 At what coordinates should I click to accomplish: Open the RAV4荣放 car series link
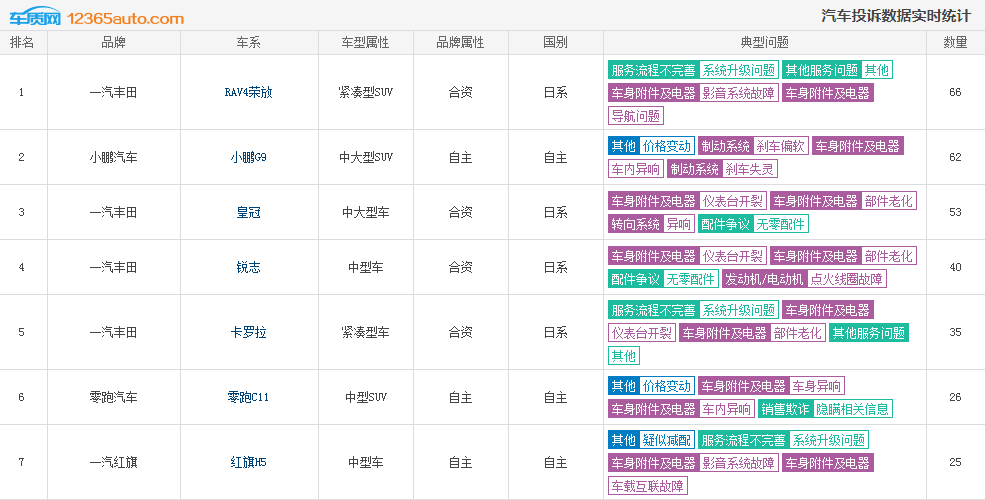point(248,92)
